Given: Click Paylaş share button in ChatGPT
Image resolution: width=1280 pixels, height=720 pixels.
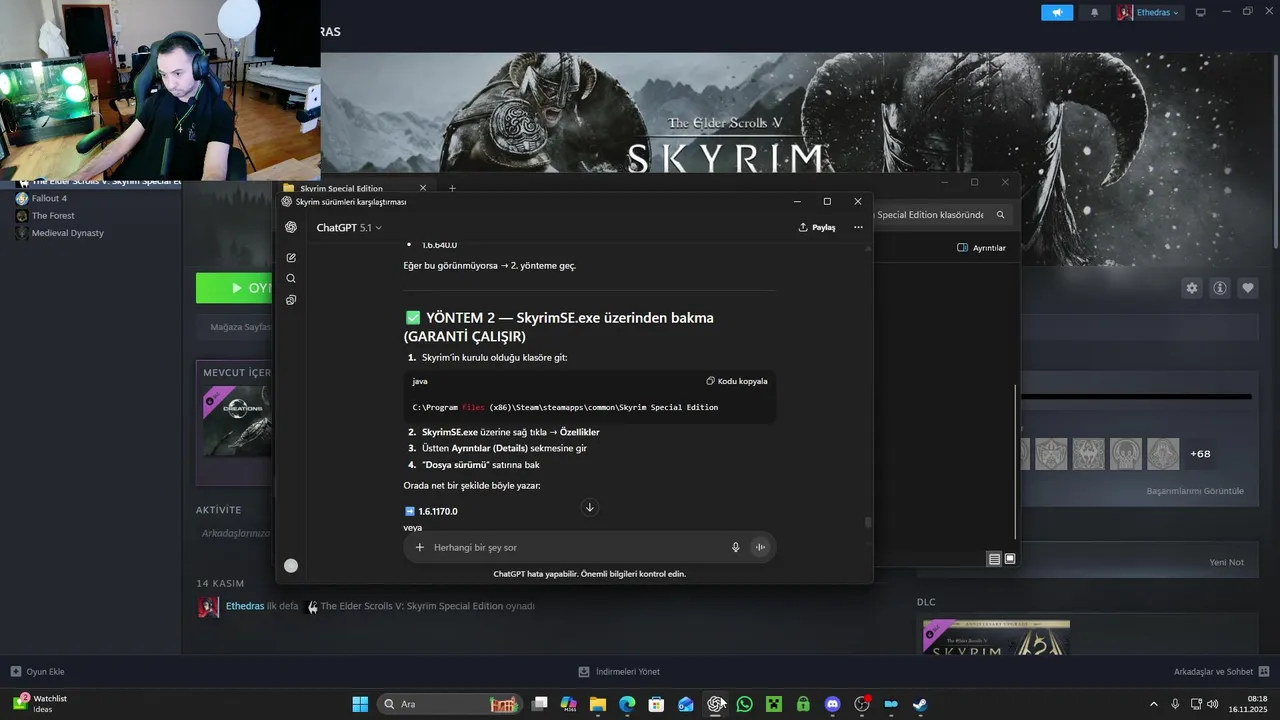Looking at the screenshot, I should pyautogui.click(x=817, y=227).
